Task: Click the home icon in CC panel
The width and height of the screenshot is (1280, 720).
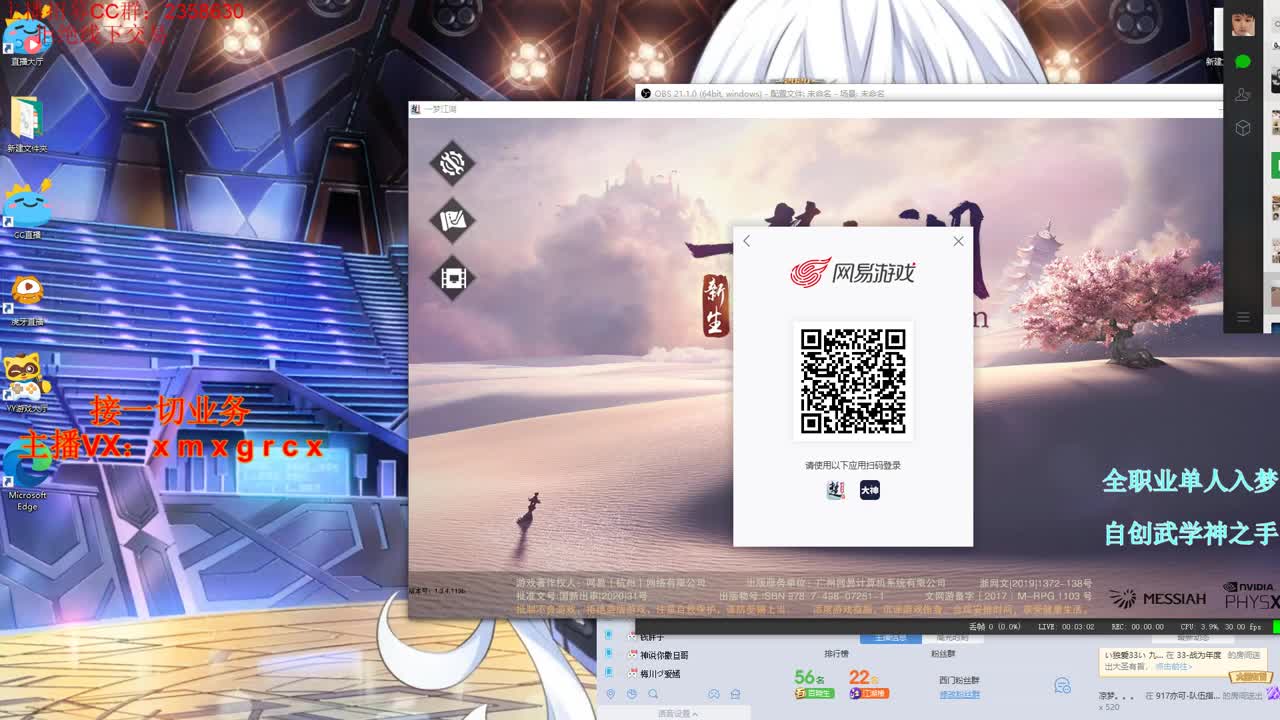Action: coord(735,694)
